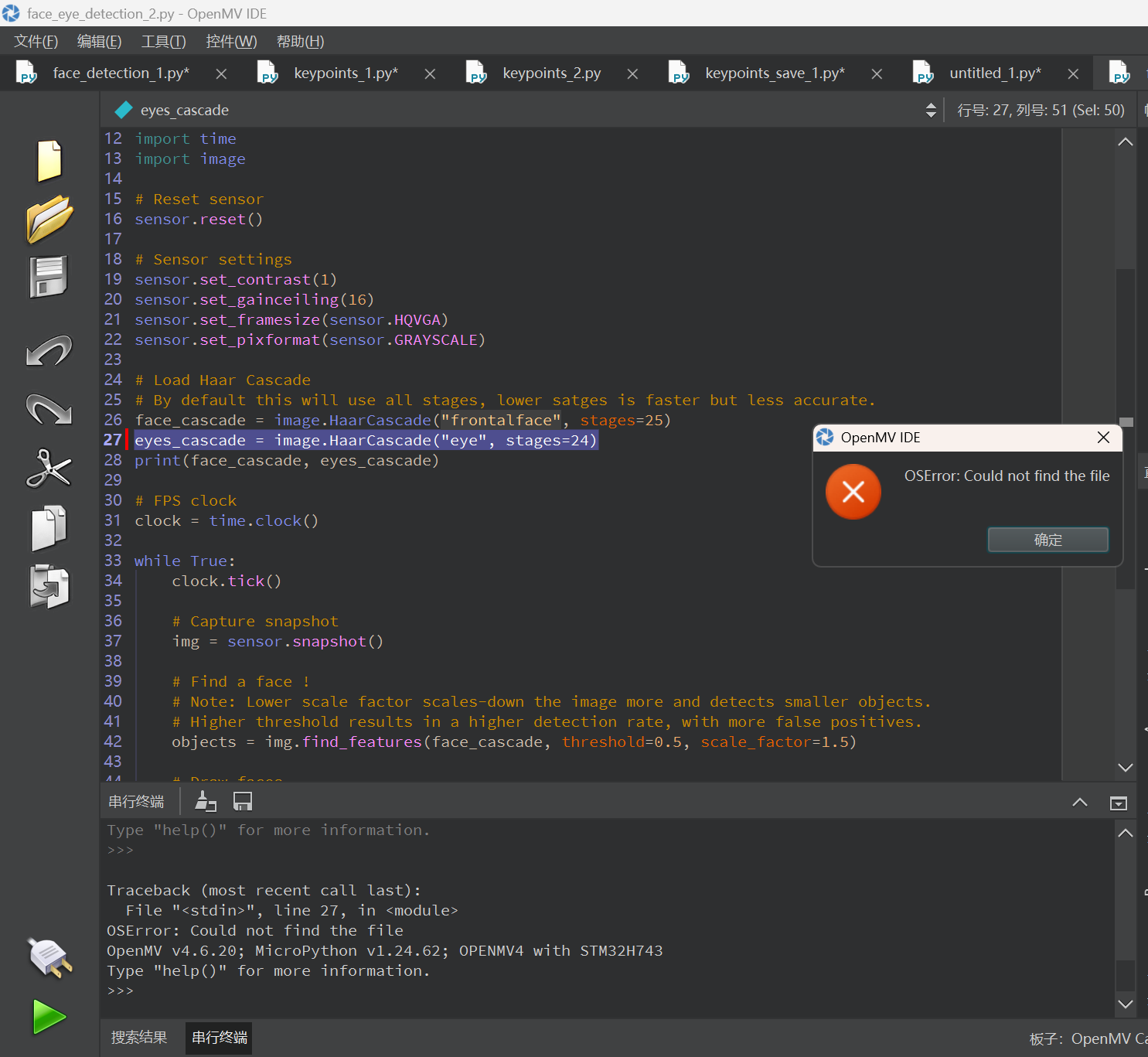The image size is (1148, 1057).
Task: Save serial terminal output with the floppy icon
Action: point(243,801)
